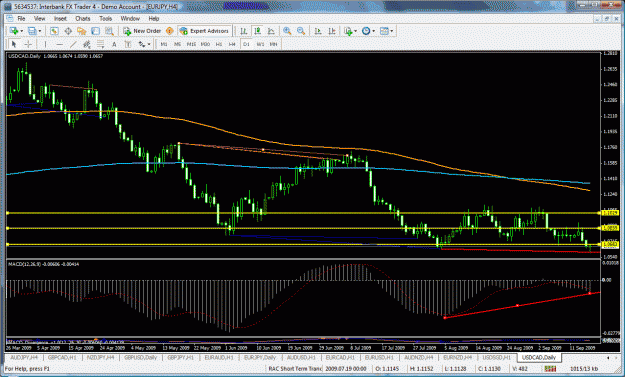This screenshot has height=377, width=625.
Task: Click the Templates icon
Action: (x=384, y=31)
